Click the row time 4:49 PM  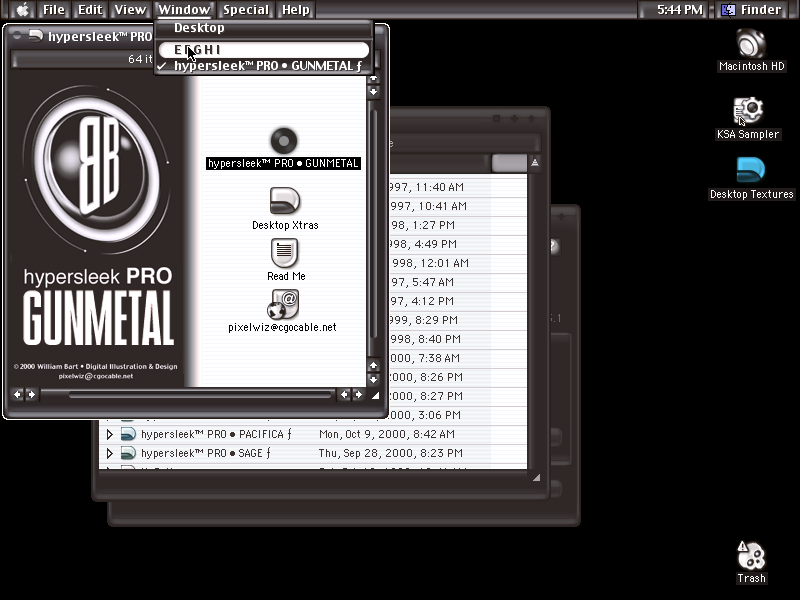[436, 244]
